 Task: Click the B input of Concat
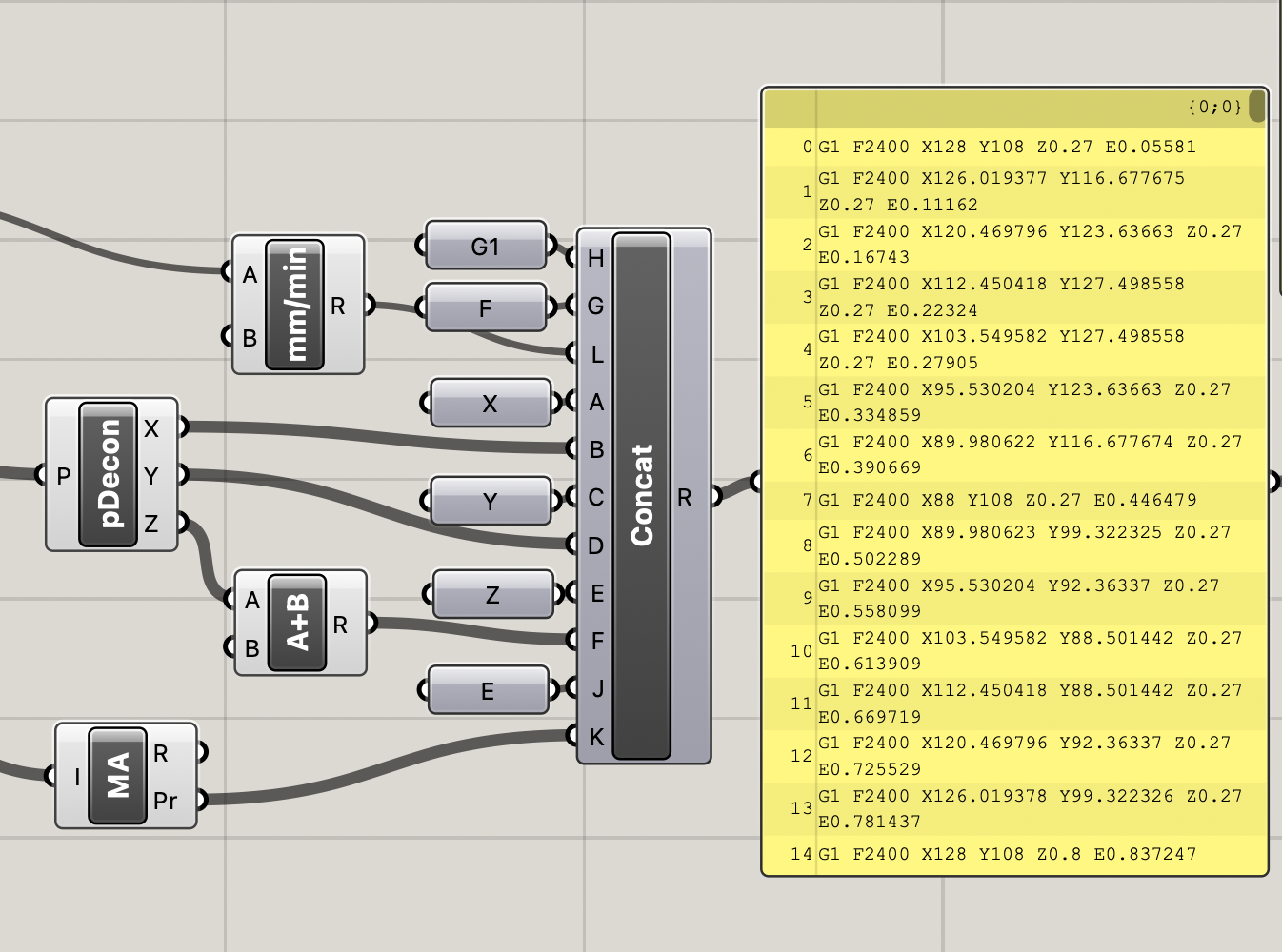(596, 449)
